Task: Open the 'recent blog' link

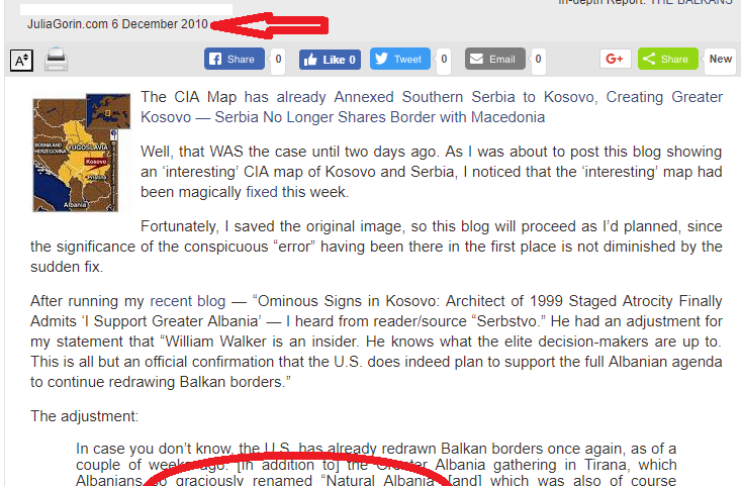Action: 188,301
